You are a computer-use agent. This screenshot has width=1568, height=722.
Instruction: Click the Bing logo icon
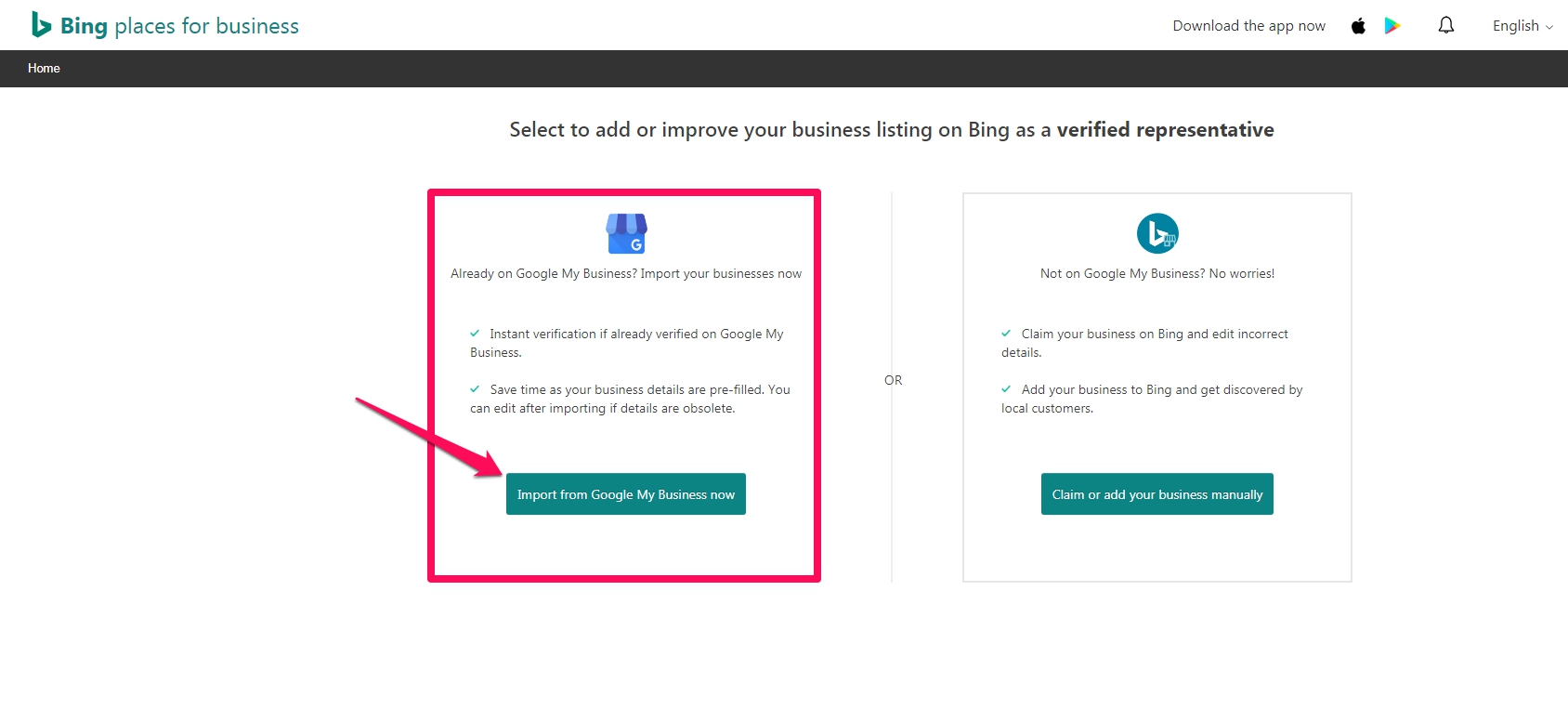coord(41,25)
